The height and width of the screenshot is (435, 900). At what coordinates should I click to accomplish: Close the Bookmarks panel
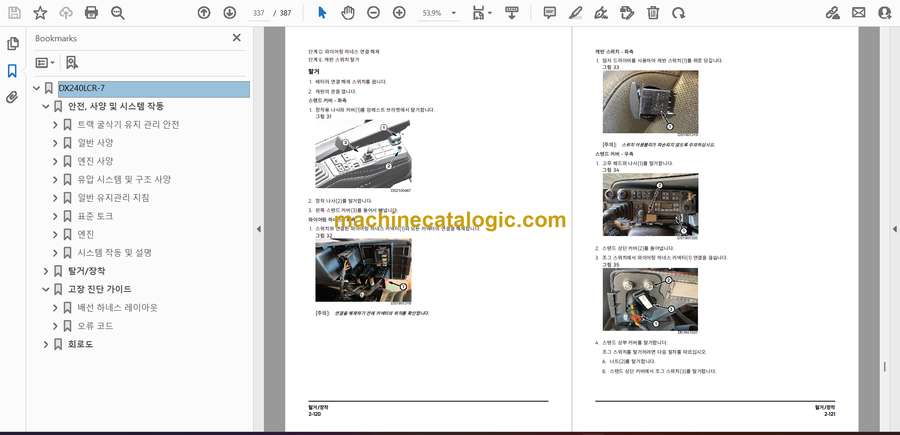[x=237, y=38]
